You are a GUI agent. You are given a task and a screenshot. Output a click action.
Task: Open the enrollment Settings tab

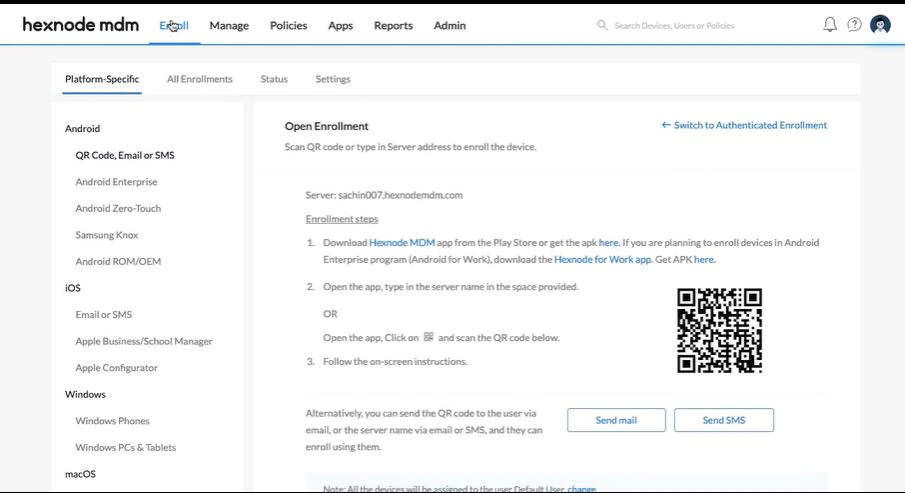click(x=333, y=79)
